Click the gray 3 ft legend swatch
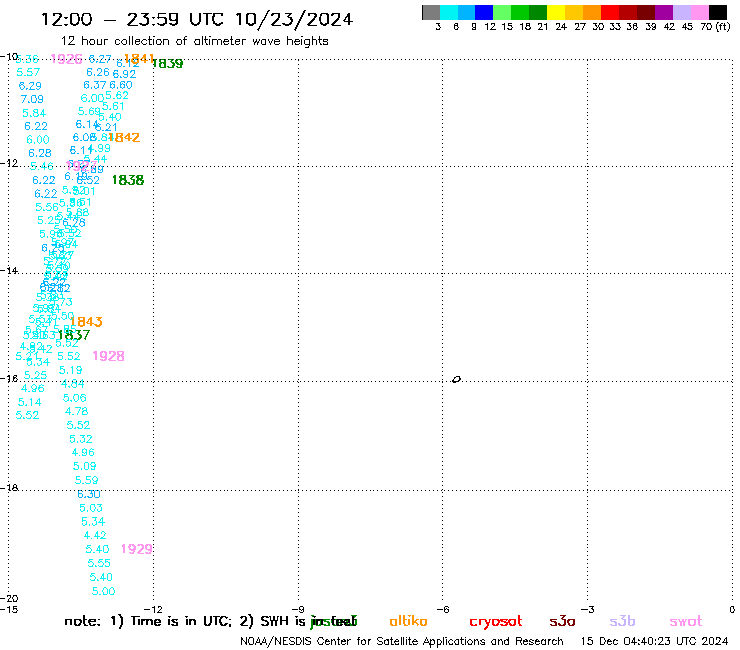This screenshot has width=740, height=650. [431, 12]
